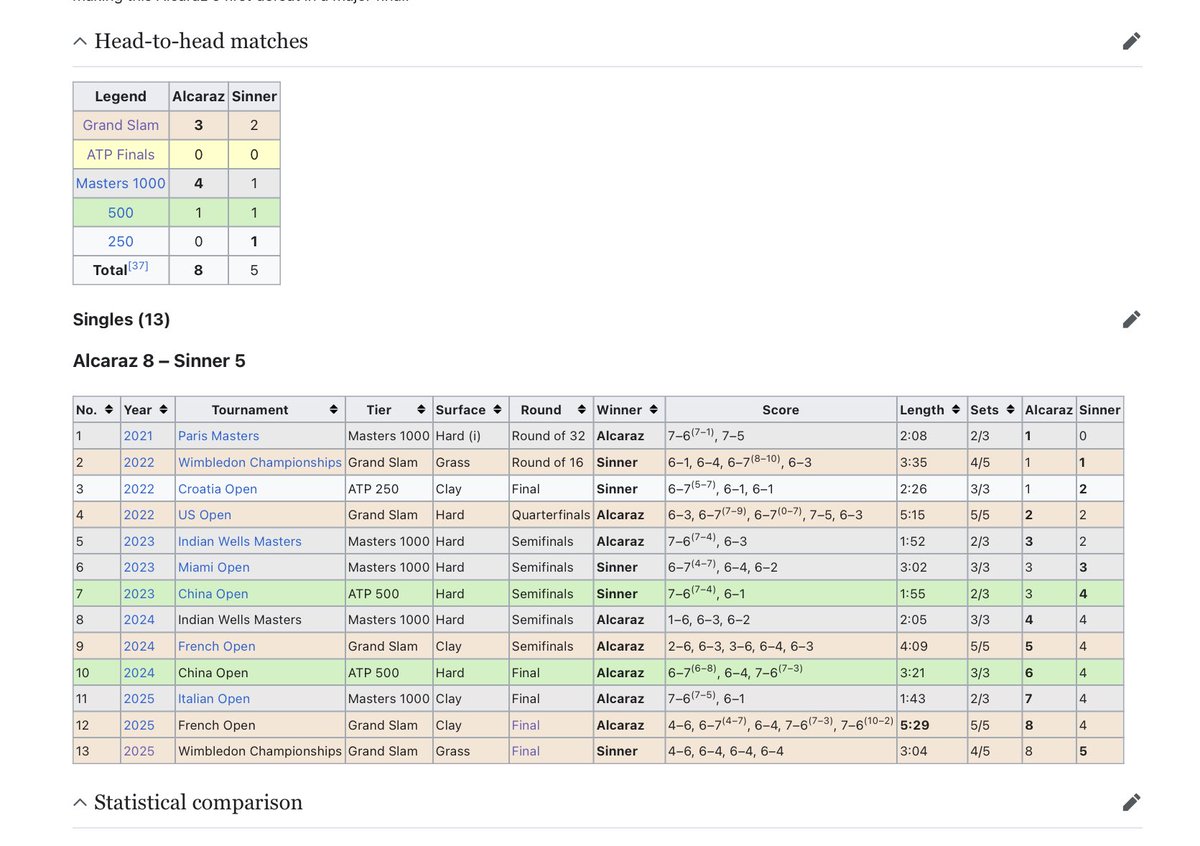The height and width of the screenshot is (846, 1200).
Task: Select the score 2–6, 6–3, 3–6, 6–4, 6–3
Action: [x=741, y=646]
